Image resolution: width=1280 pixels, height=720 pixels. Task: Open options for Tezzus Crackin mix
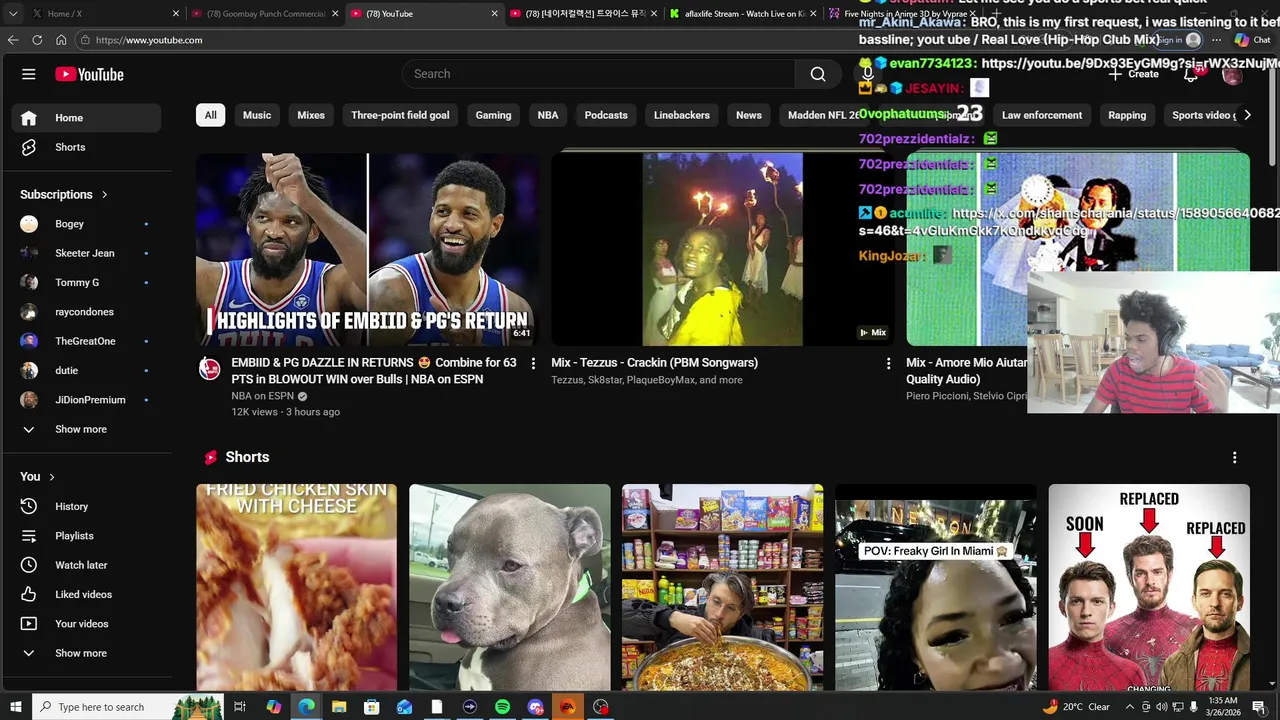(x=888, y=364)
